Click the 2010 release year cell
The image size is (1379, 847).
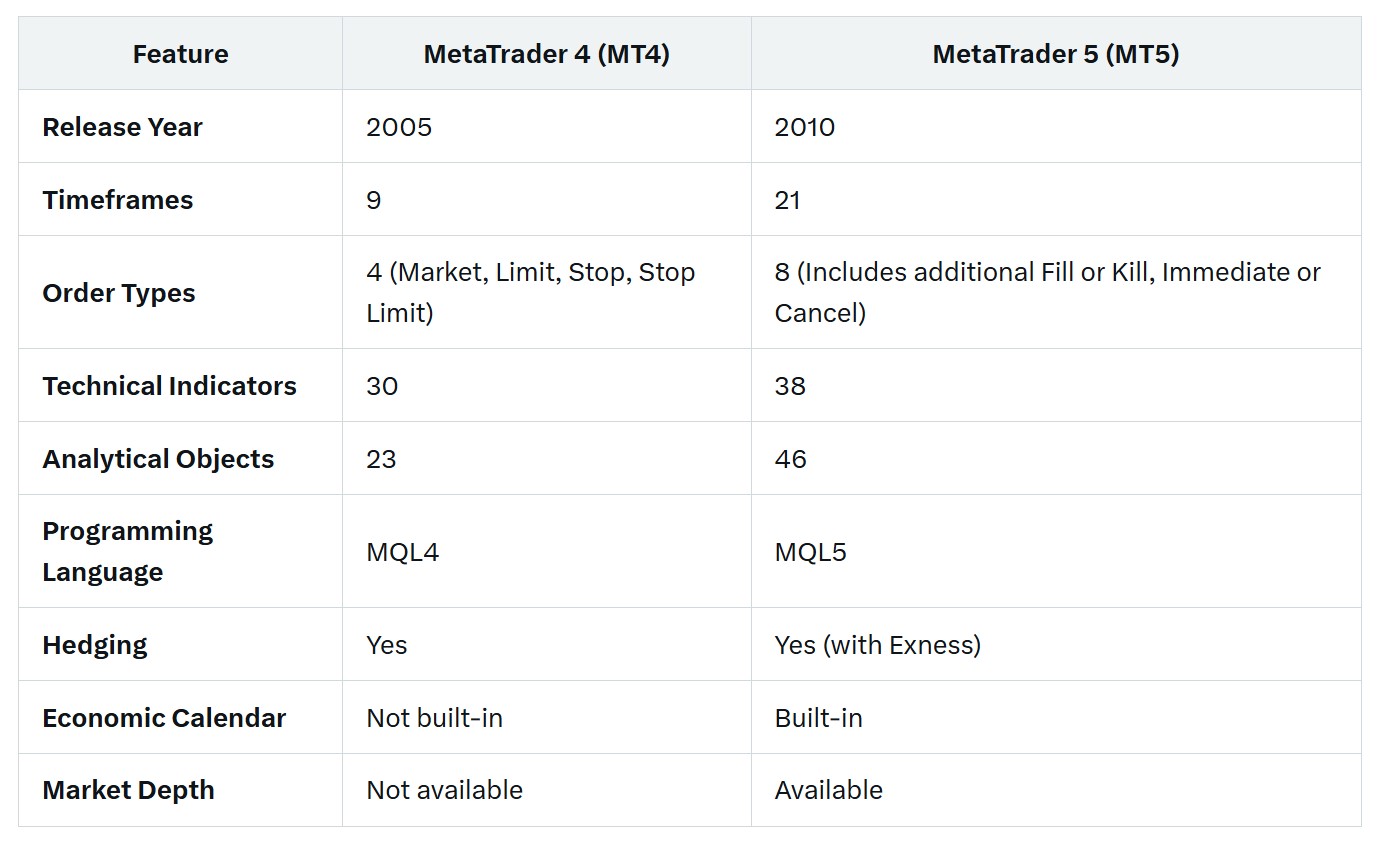805,127
